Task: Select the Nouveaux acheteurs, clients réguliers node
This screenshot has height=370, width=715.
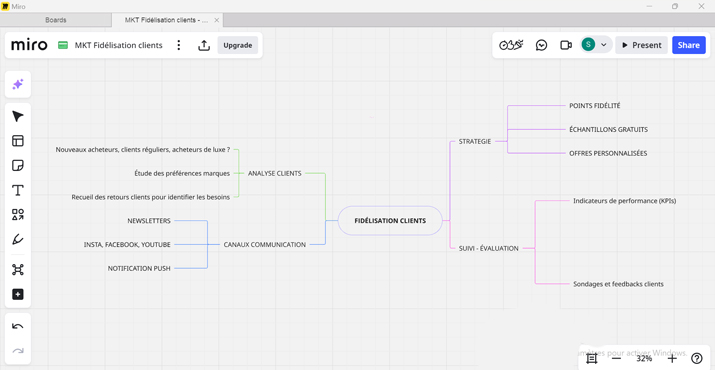Action: point(143,150)
